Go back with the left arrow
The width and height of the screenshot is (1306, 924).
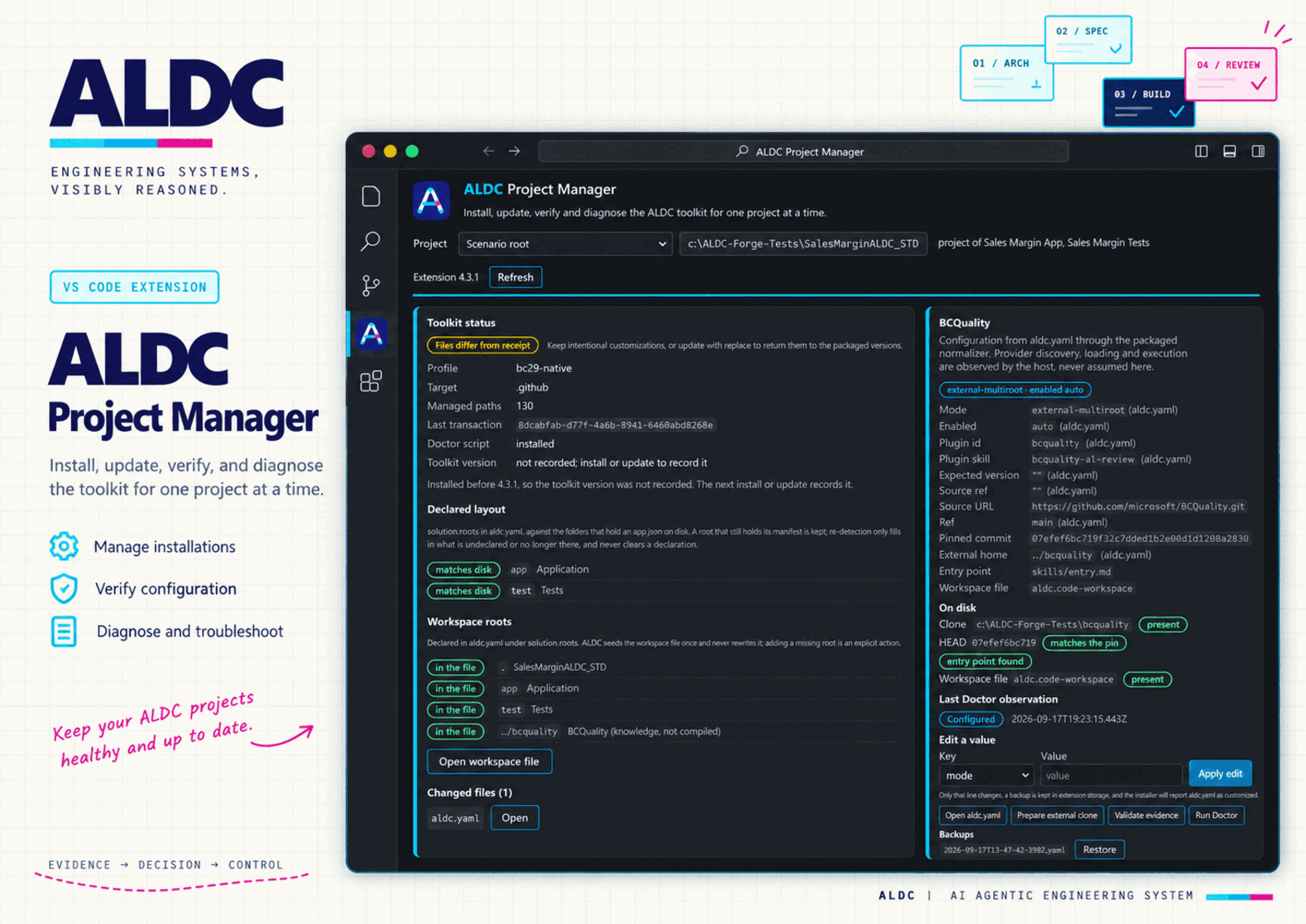point(488,151)
